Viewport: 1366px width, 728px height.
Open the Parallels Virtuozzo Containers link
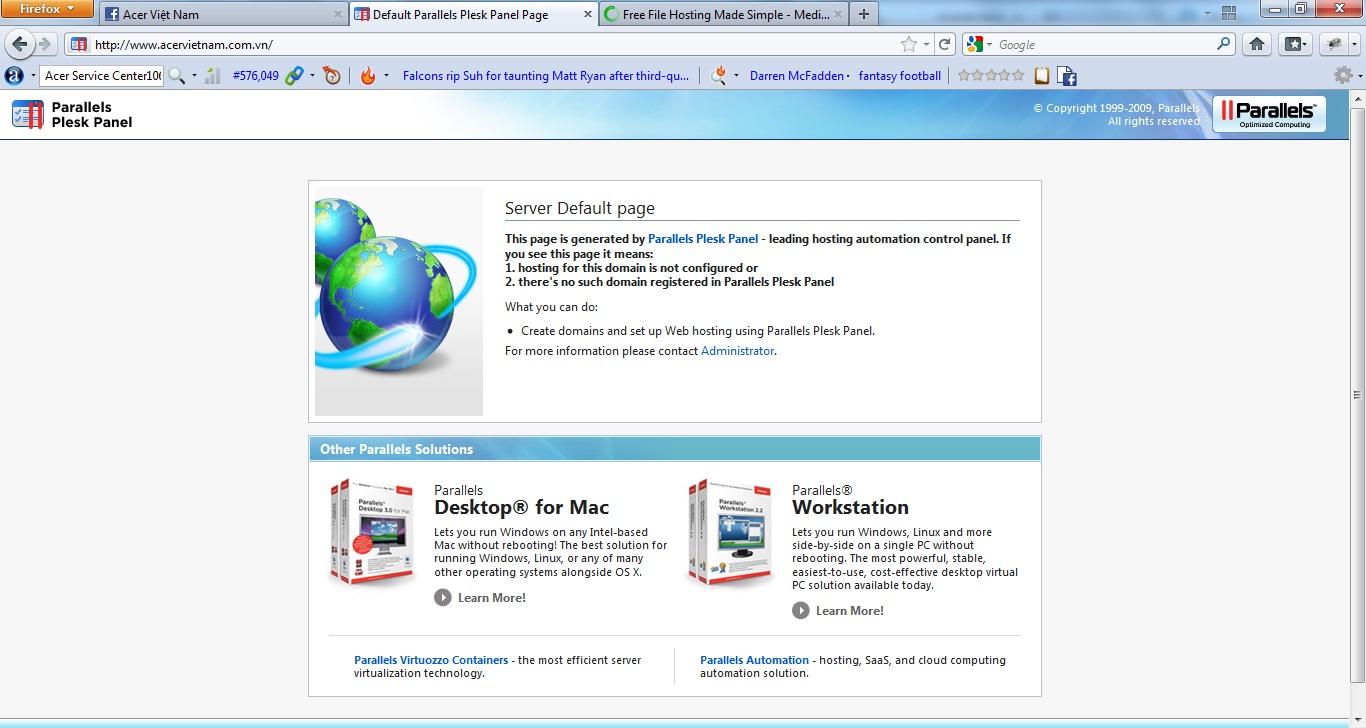click(x=431, y=660)
